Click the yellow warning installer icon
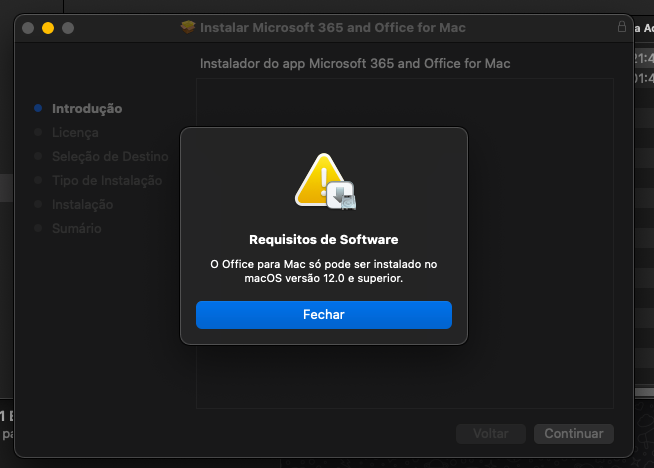The image size is (654, 468). point(324,181)
